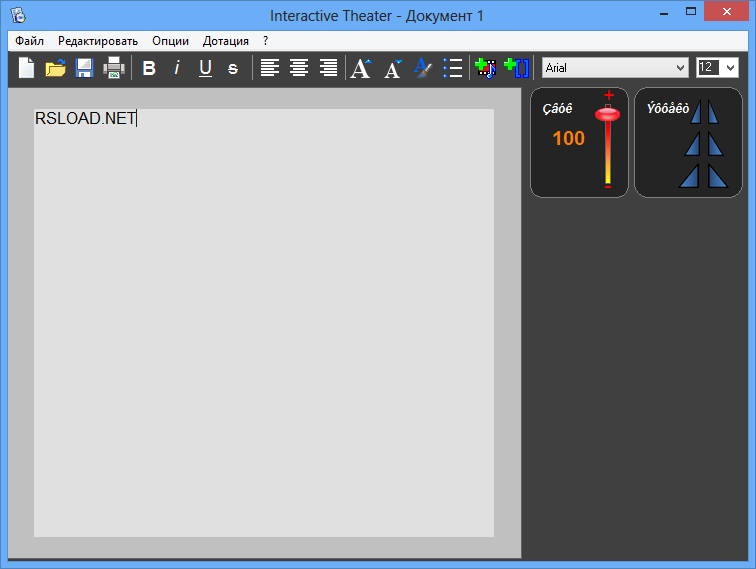Click the medium left triangle effect

pos(692,145)
